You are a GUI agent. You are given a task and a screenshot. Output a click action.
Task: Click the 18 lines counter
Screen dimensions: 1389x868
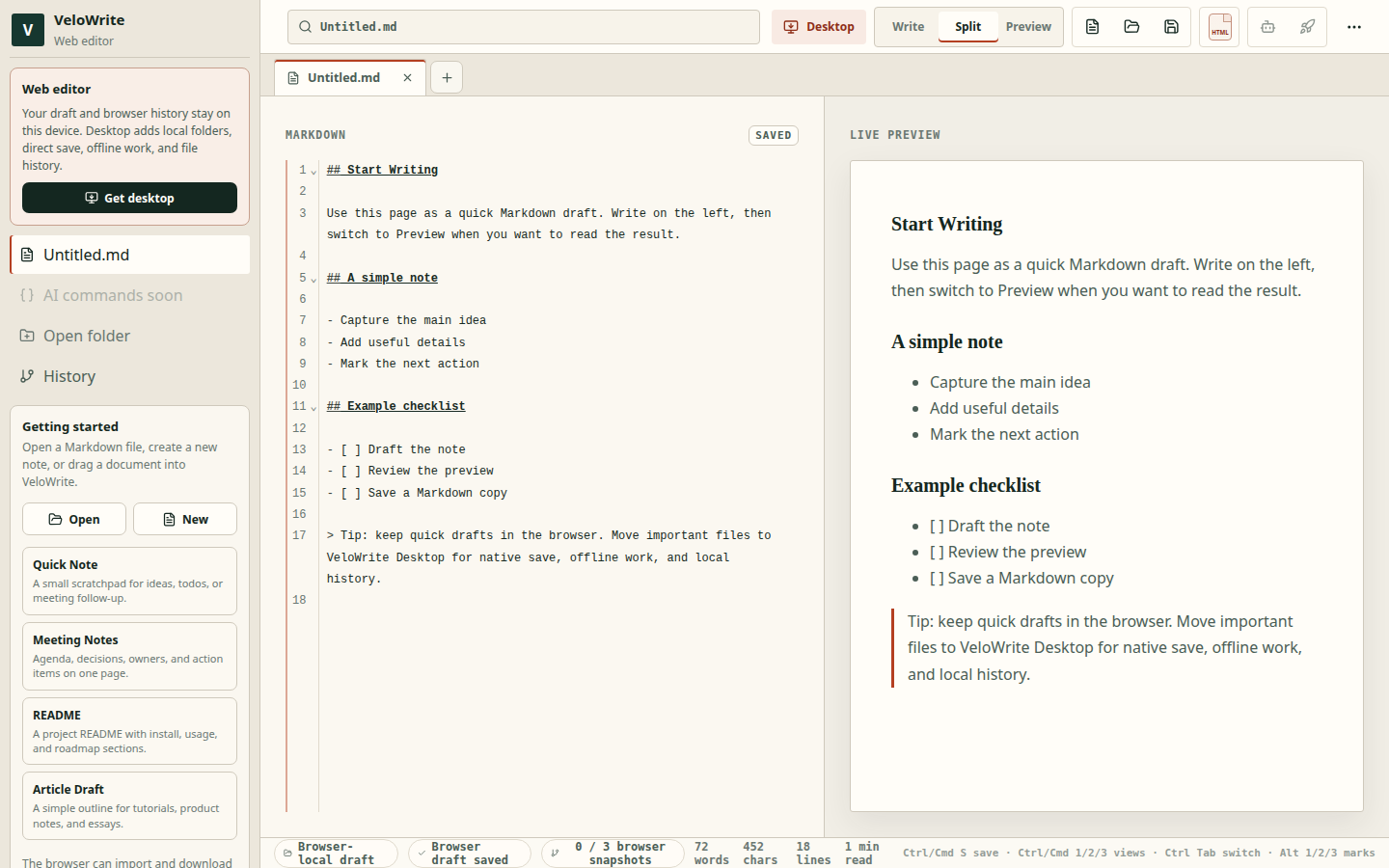(813, 854)
